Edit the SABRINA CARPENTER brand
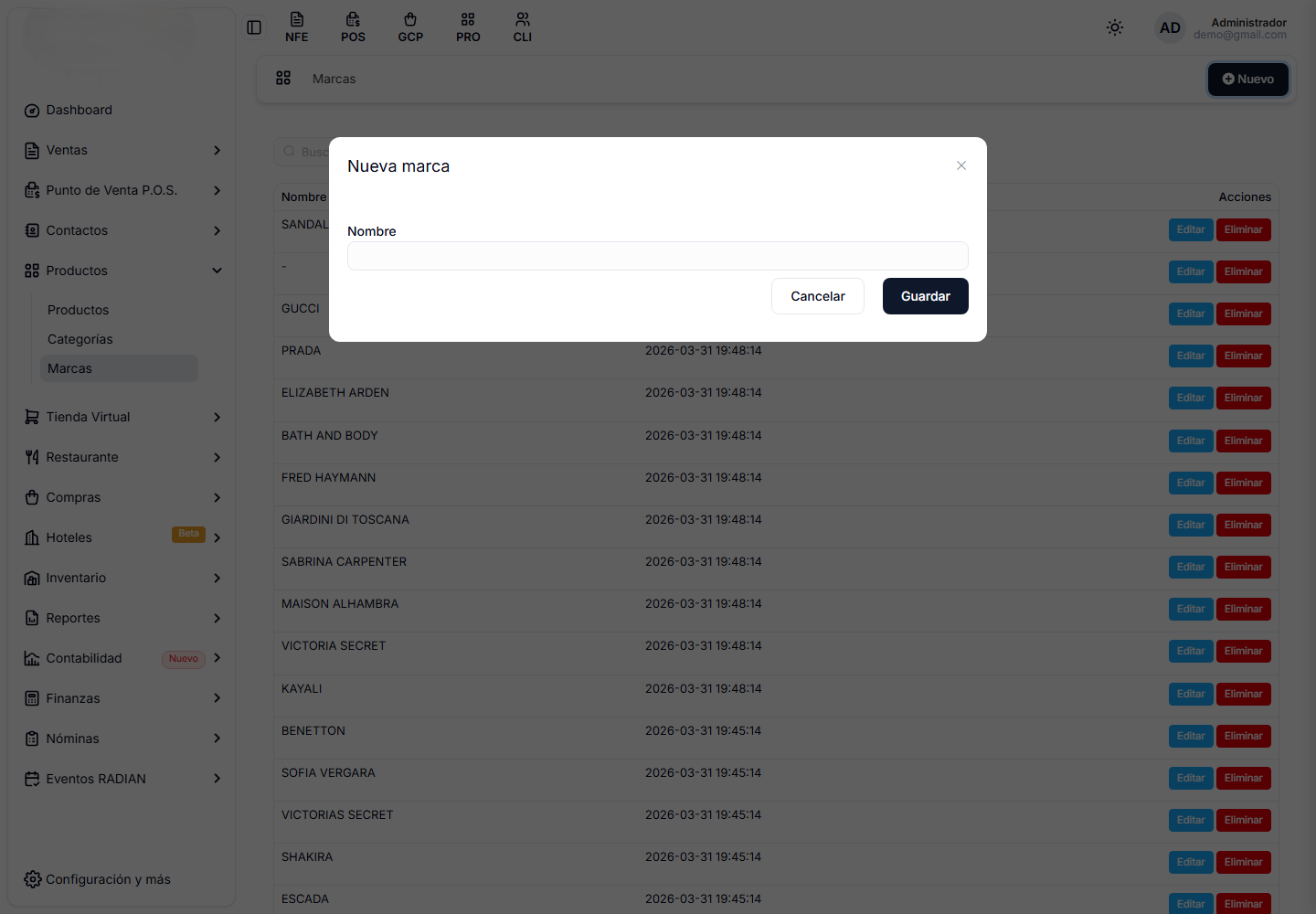Screen dimensions: 1316x914 click(x=1191, y=567)
